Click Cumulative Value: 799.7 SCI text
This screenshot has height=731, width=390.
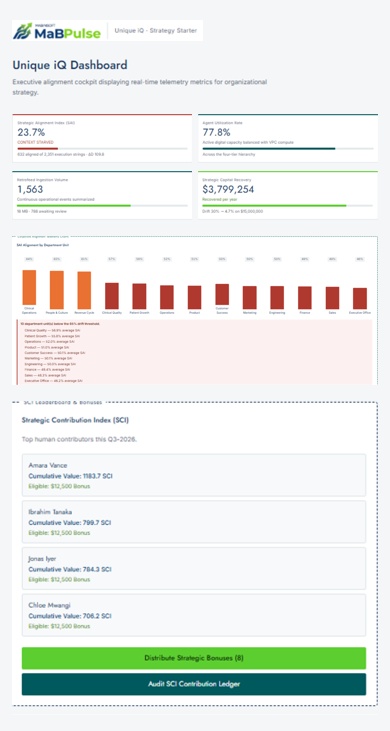(x=70, y=523)
